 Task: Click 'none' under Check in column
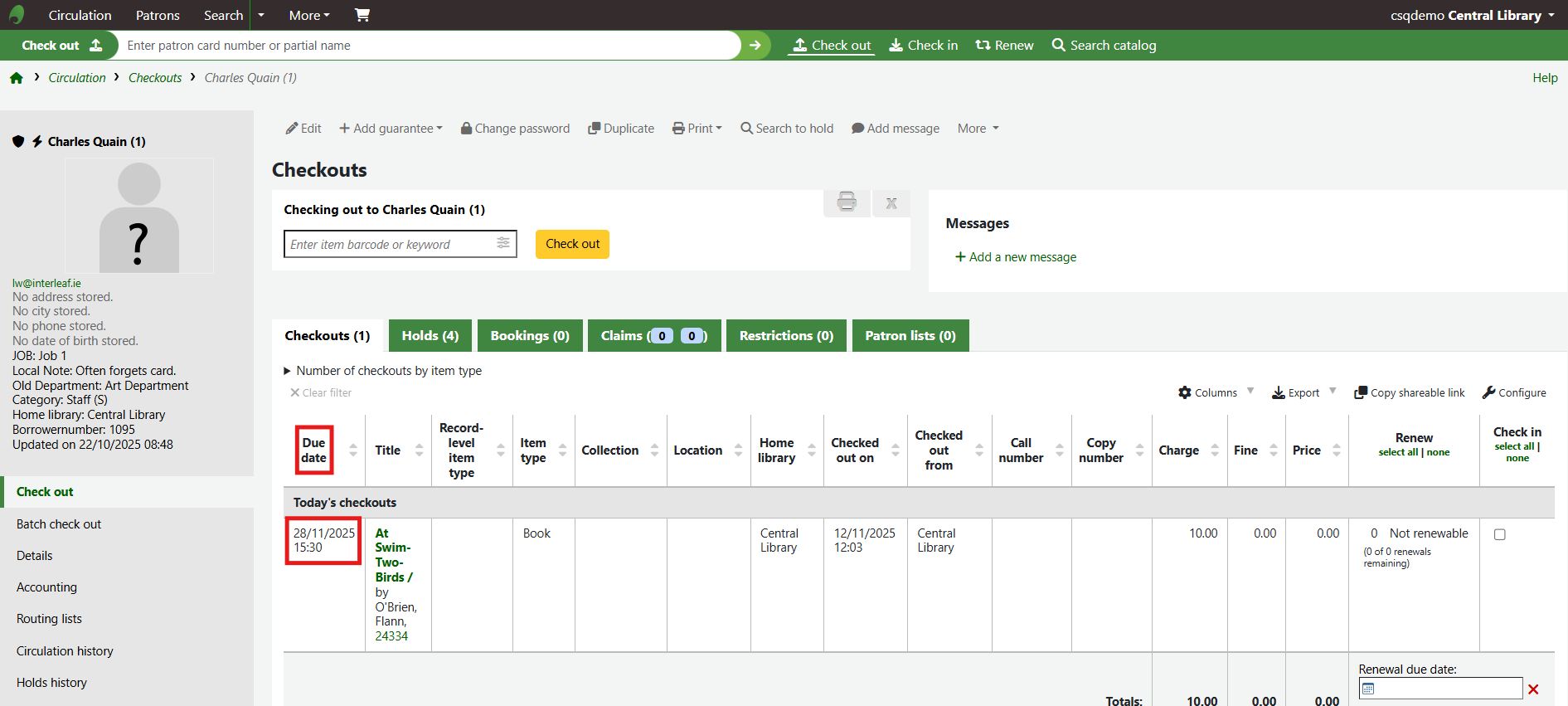coord(1517,458)
